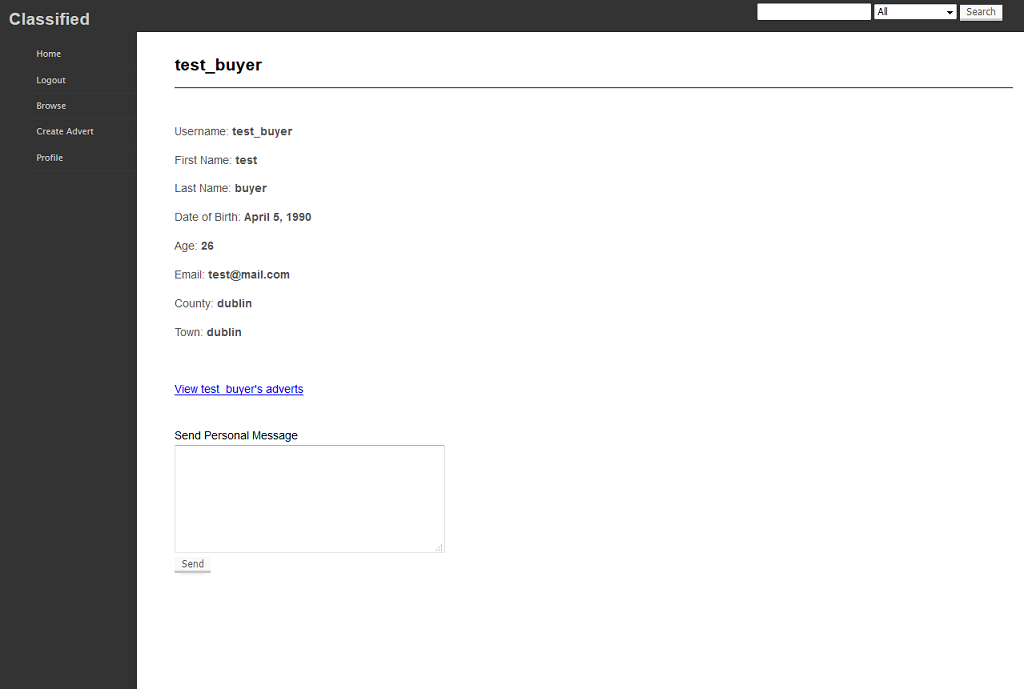Click the Classified site logo
1024x689 pixels.
(49, 19)
